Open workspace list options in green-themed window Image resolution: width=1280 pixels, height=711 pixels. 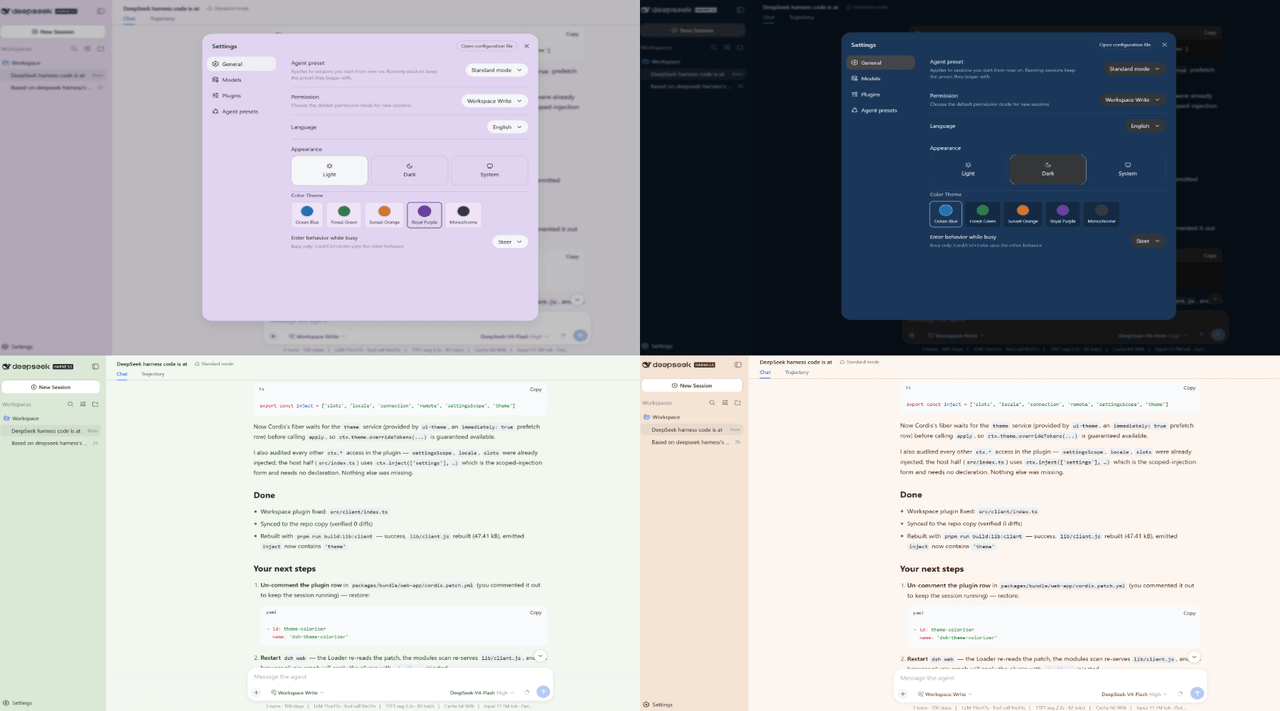tap(83, 404)
